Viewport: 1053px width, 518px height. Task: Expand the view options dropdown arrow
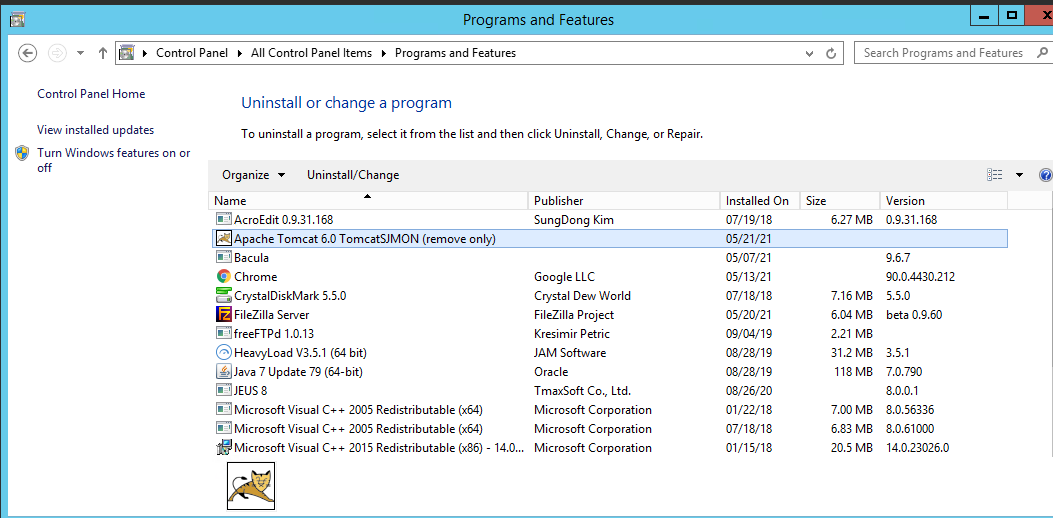(1019, 175)
